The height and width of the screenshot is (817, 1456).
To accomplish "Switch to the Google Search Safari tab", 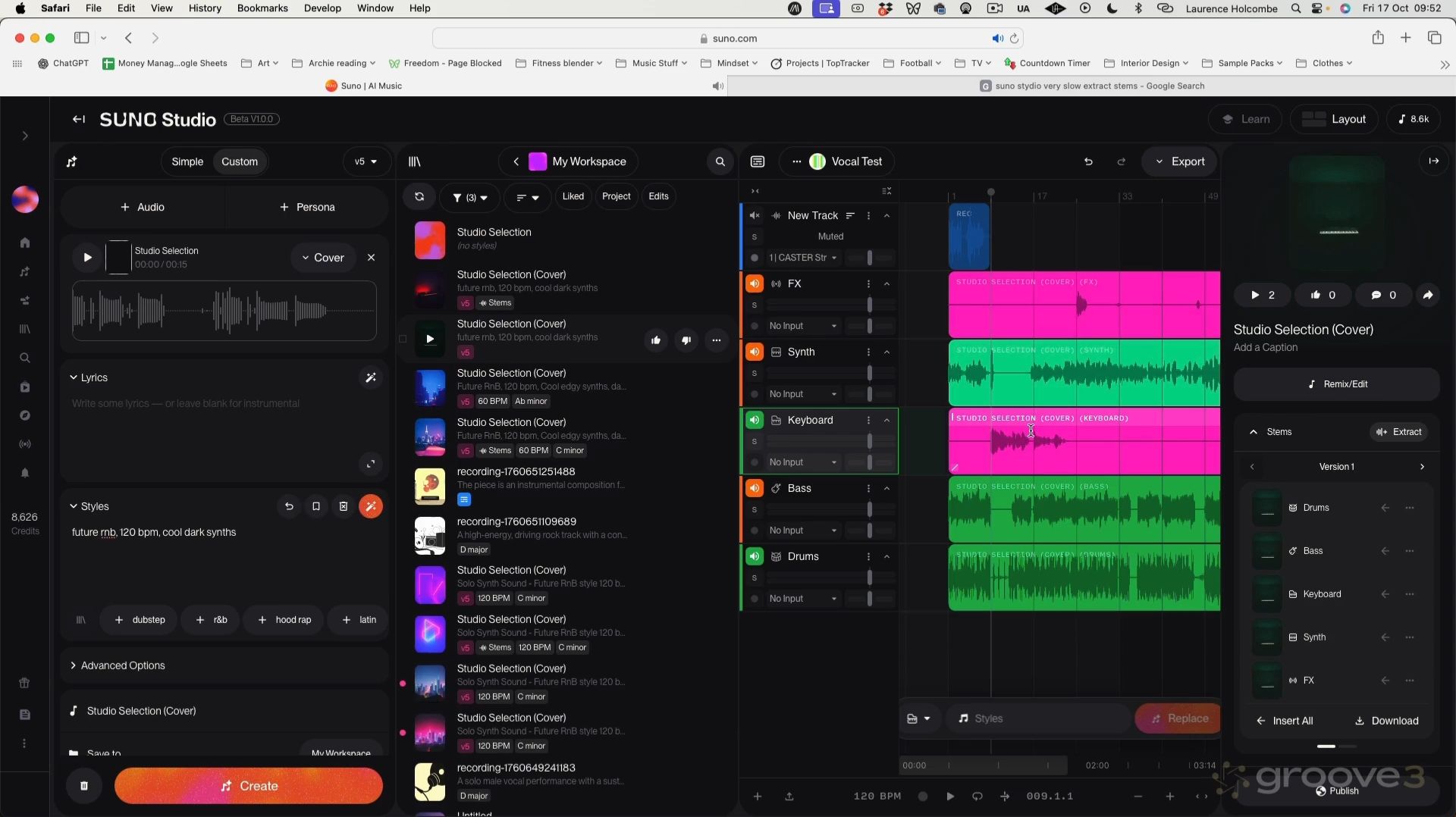I will click(1092, 86).
